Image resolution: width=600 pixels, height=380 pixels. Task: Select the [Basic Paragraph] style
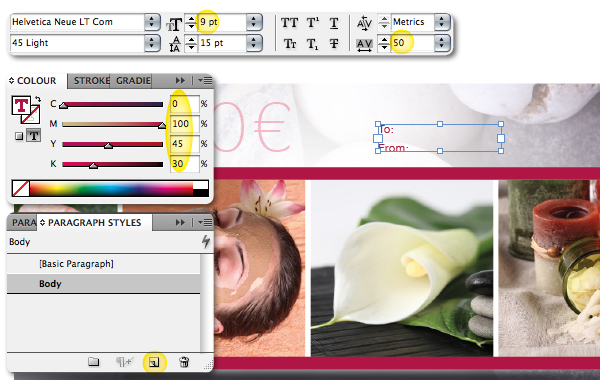104,264
